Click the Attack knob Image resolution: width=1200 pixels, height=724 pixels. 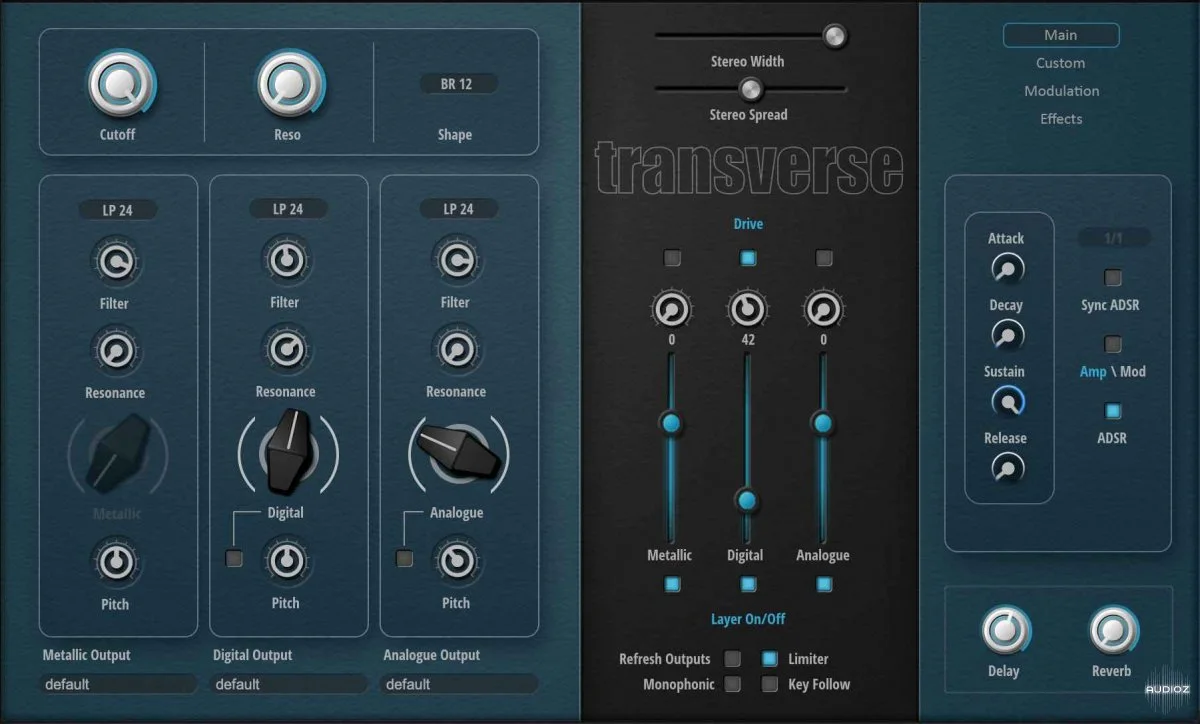(1007, 270)
